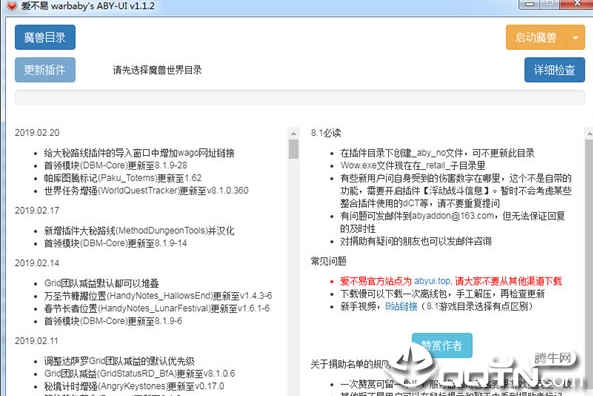
Task: Click the 8.1必读 section heading
Action: click(x=326, y=133)
